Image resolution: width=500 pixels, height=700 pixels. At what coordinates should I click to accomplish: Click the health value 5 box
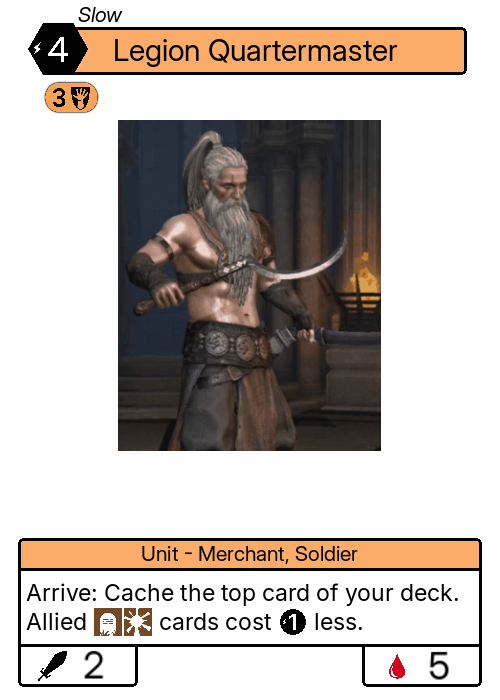point(421,665)
